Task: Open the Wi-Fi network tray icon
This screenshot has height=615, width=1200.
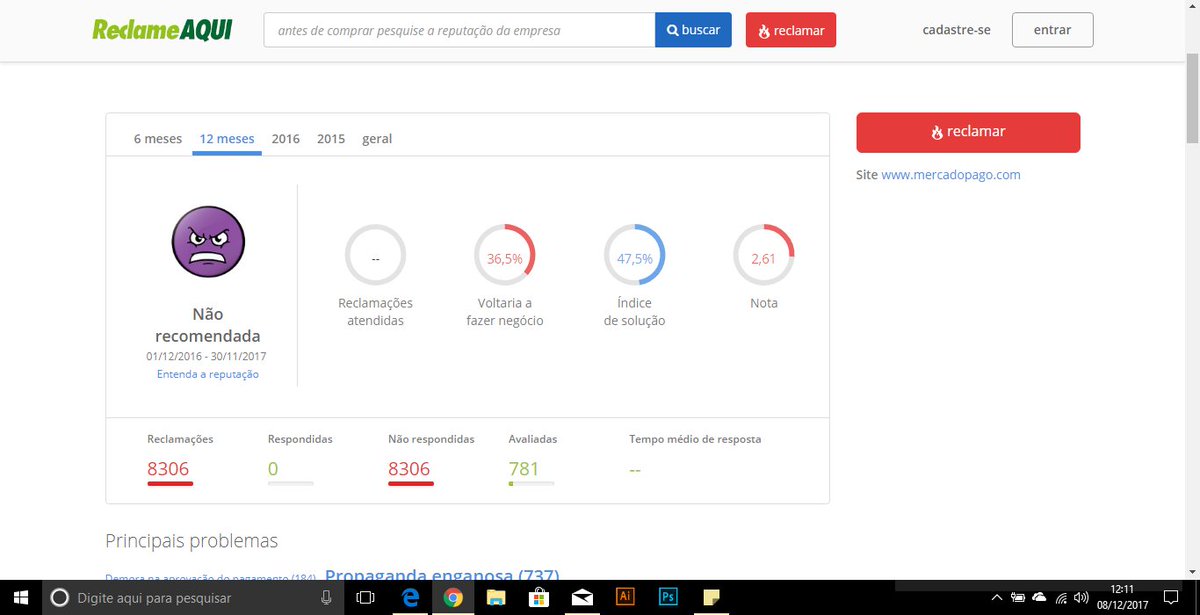Action: pyautogui.click(x=1062, y=598)
